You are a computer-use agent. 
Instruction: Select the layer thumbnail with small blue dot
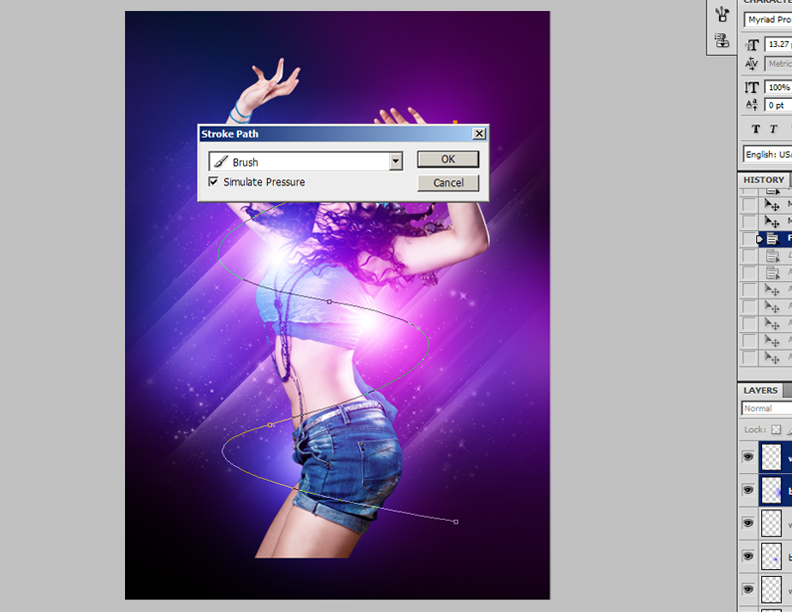(771, 556)
